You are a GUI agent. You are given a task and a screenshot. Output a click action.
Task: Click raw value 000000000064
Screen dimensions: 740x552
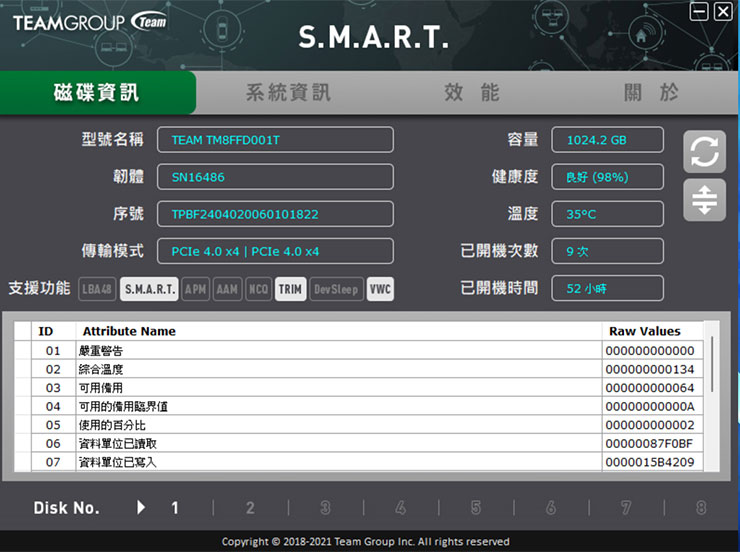(650, 388)
